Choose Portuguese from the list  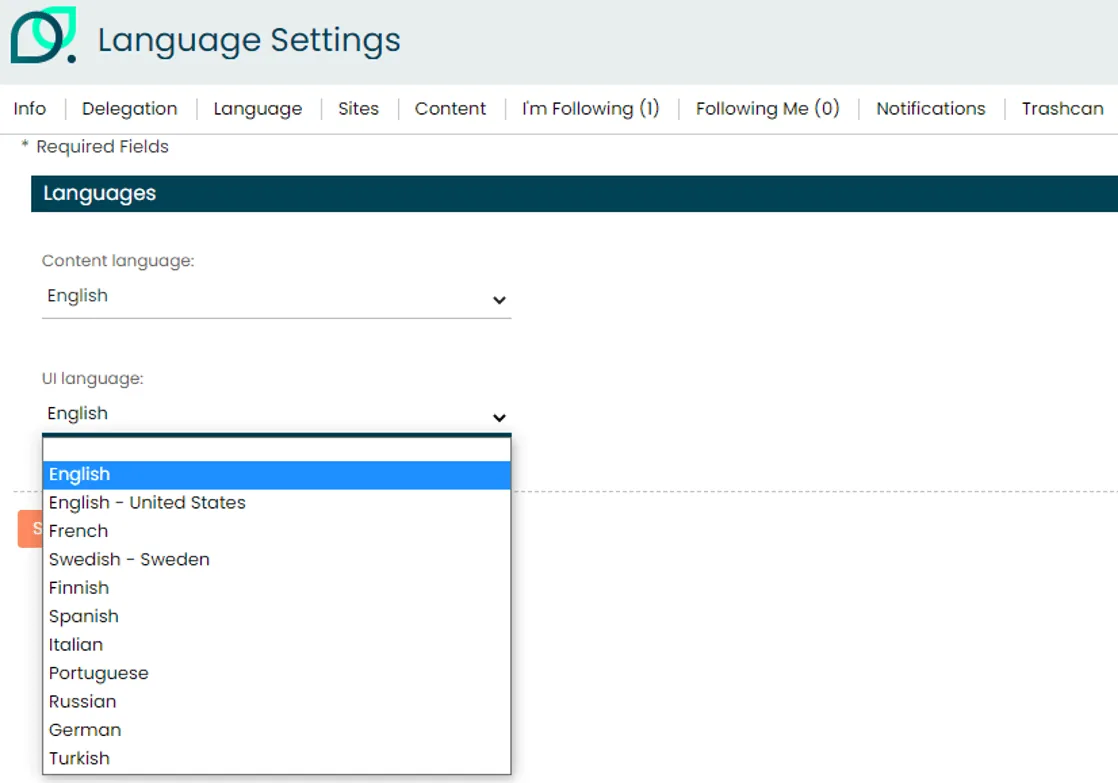[277, 674]
